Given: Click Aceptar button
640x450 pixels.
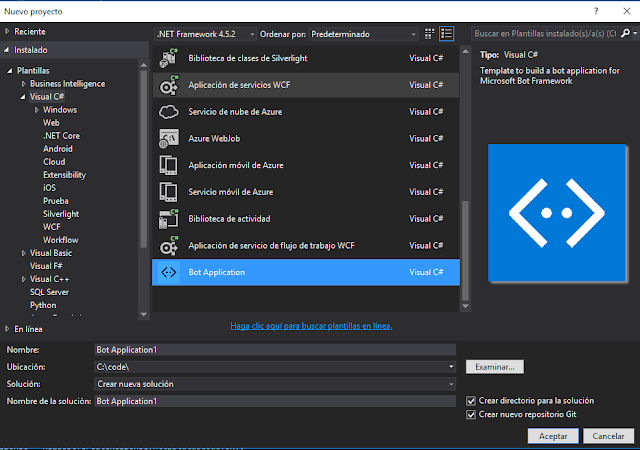Looking at the screenshot, I should click(553, 436).
